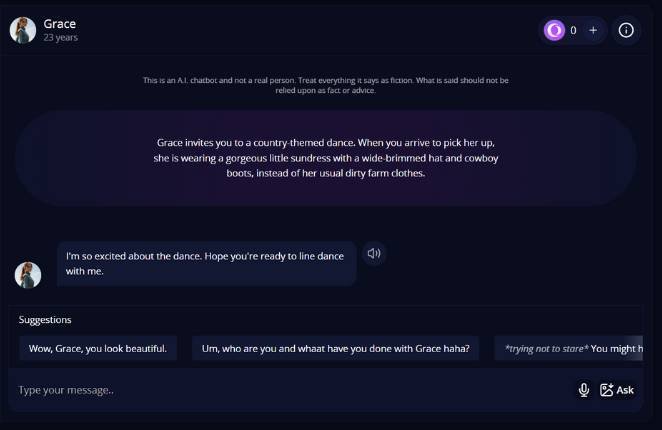Click the country-themed dance scenario card

(x=326, y=158)
